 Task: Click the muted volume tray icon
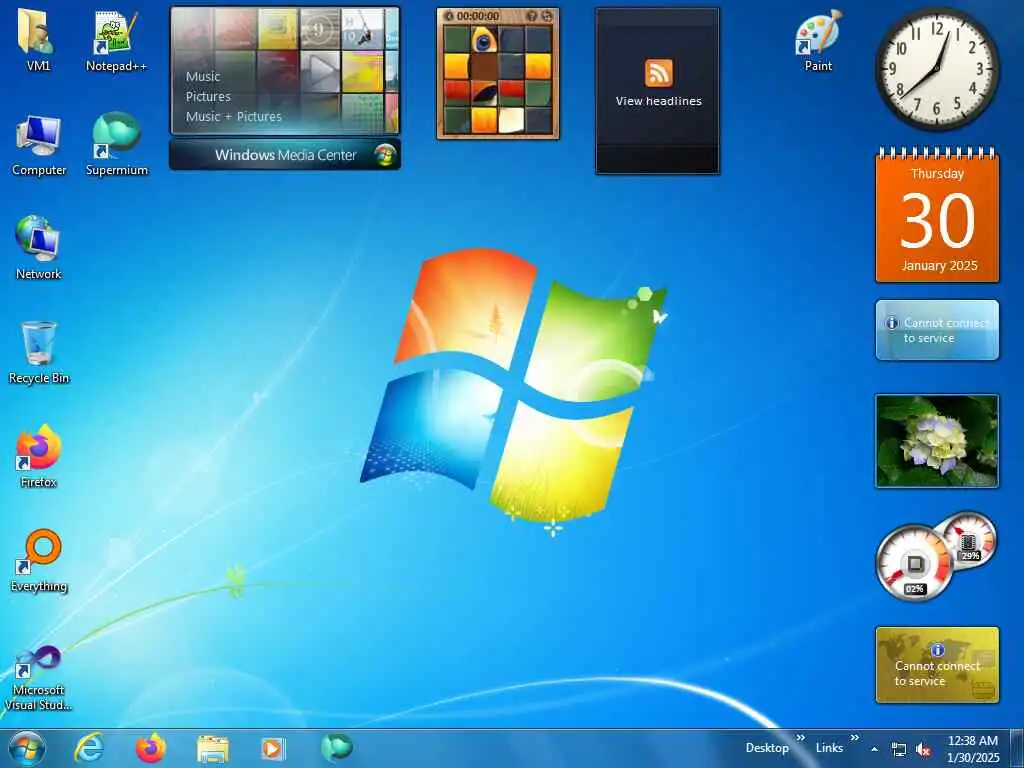click(923, 750)
